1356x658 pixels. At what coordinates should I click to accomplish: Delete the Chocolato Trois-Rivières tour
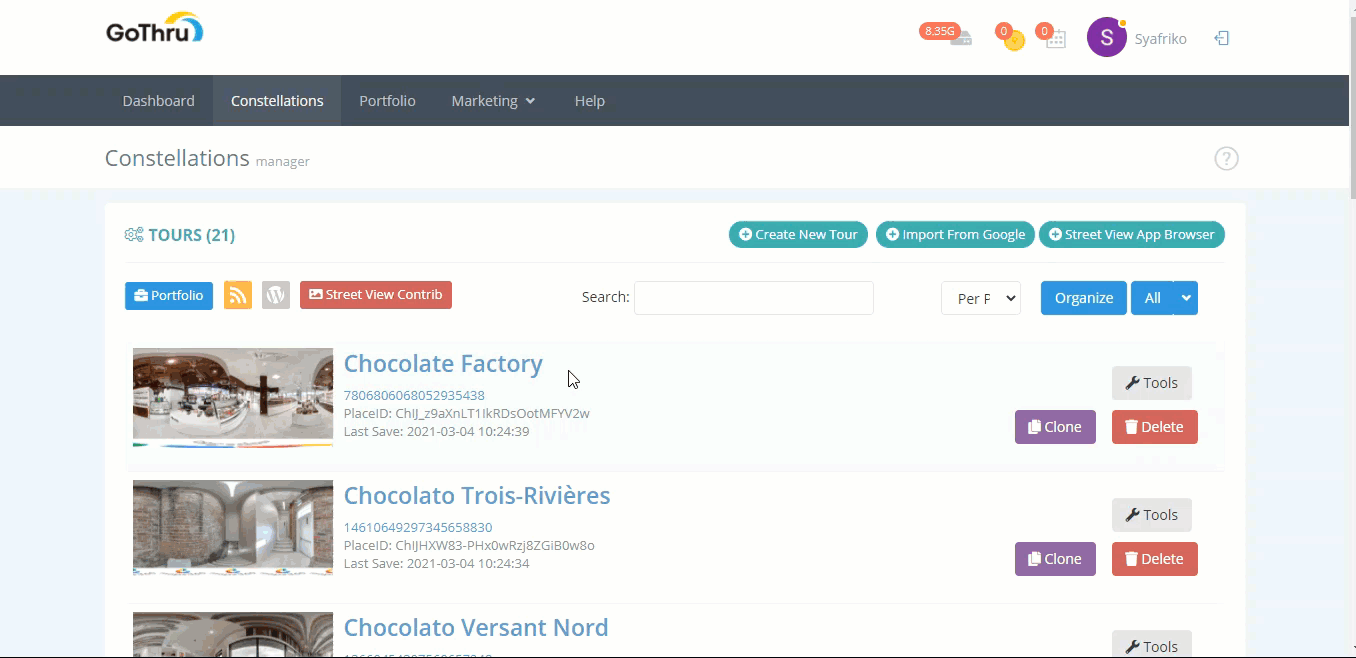pos(1155,559)
